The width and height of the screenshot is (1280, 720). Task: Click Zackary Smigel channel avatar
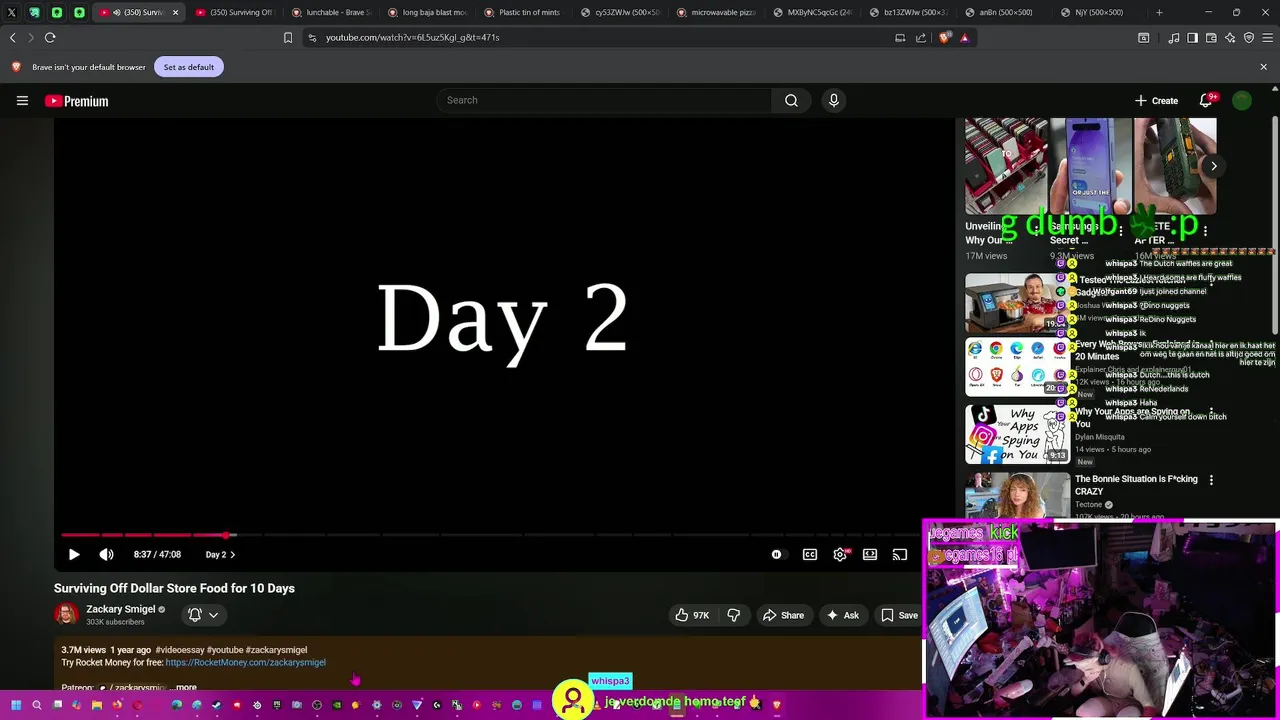point(66,614)
